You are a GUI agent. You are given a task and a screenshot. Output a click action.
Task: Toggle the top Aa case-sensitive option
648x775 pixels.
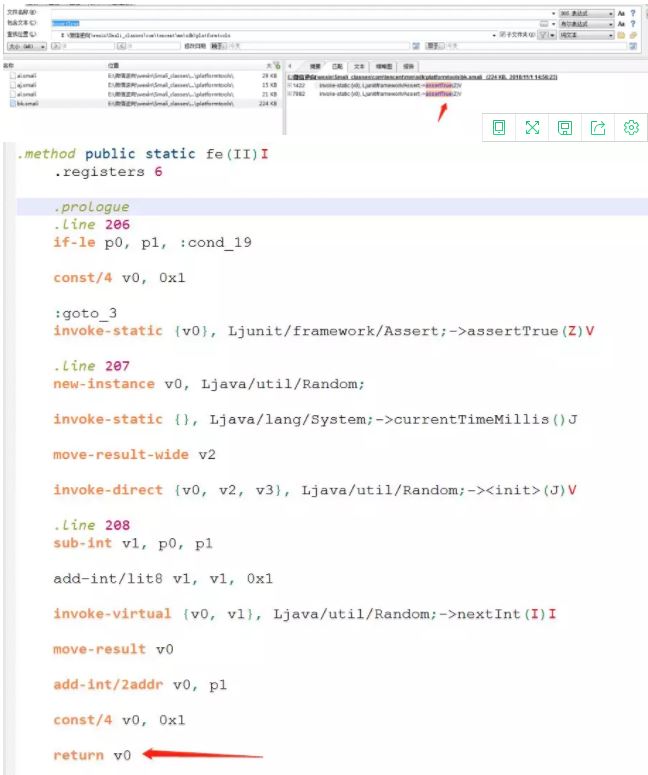621,13
